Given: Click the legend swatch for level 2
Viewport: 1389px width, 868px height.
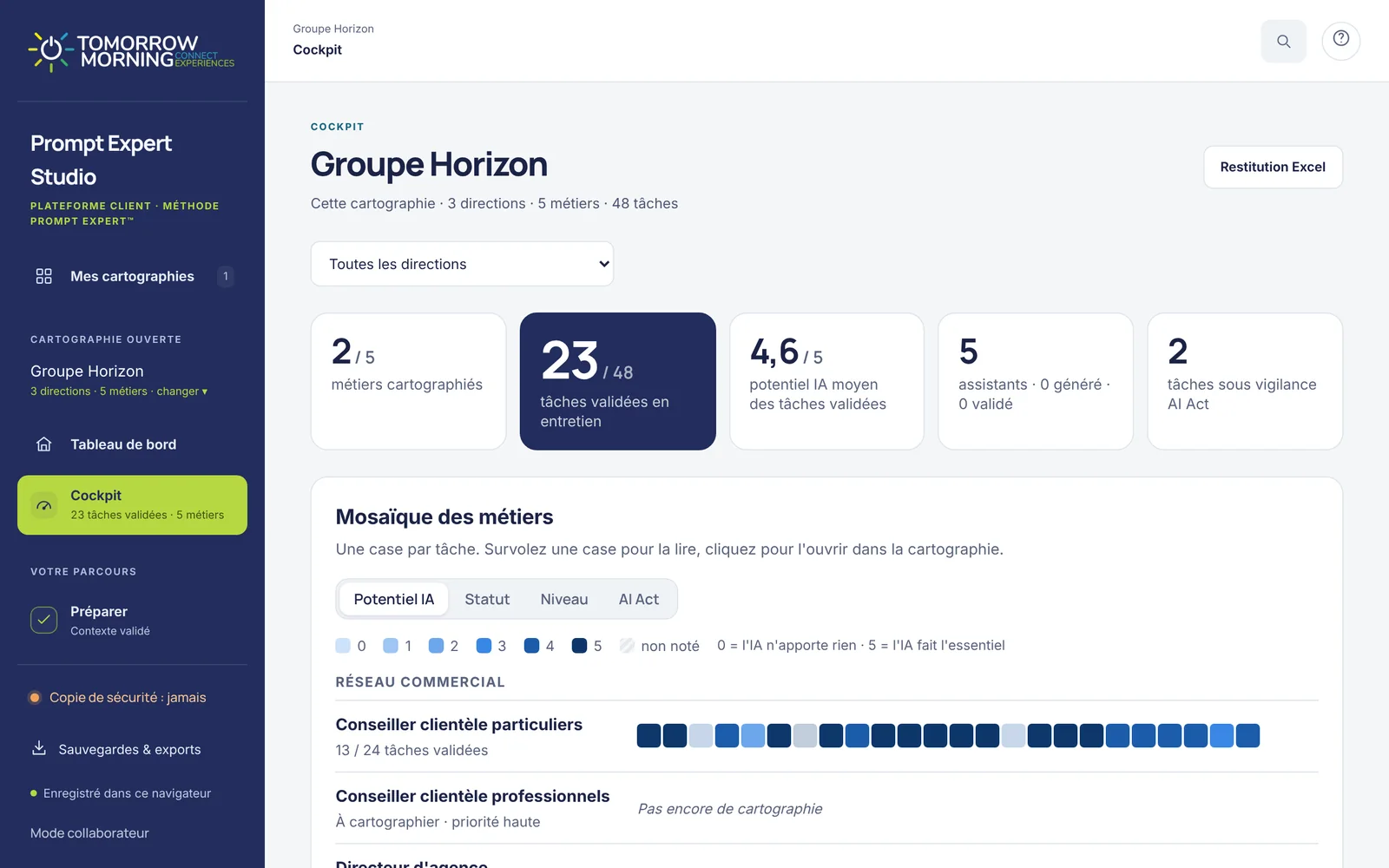Looking at the screenshot, I should pyautogui.click(x=437, y=646).
